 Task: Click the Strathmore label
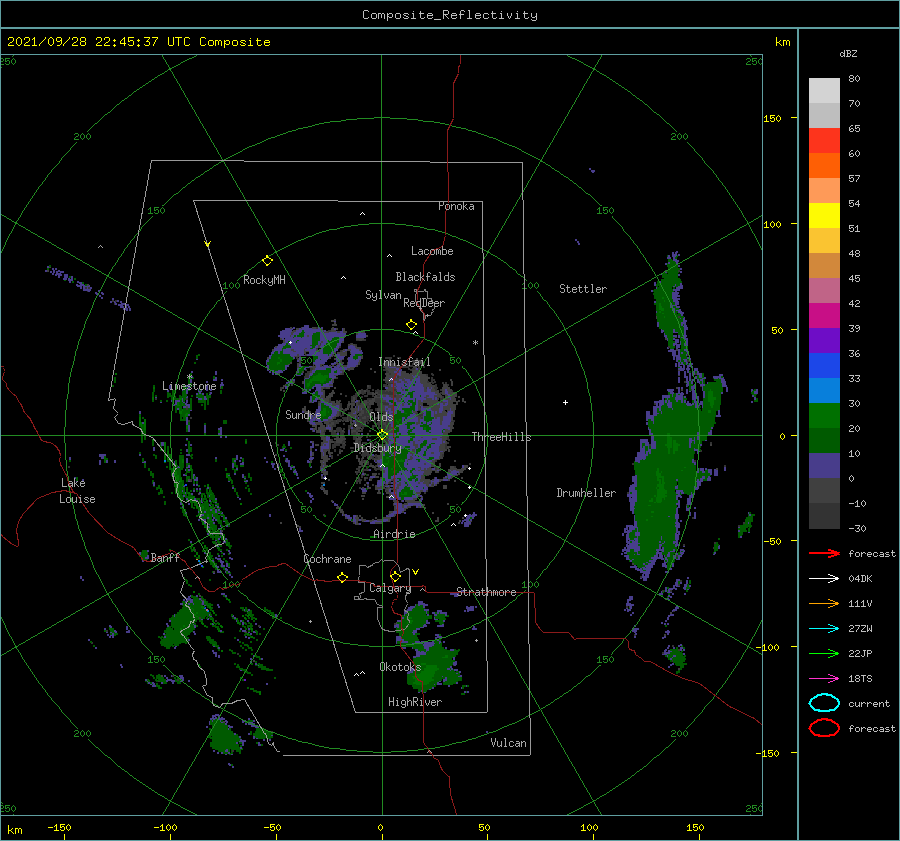(x=486, y=592)
